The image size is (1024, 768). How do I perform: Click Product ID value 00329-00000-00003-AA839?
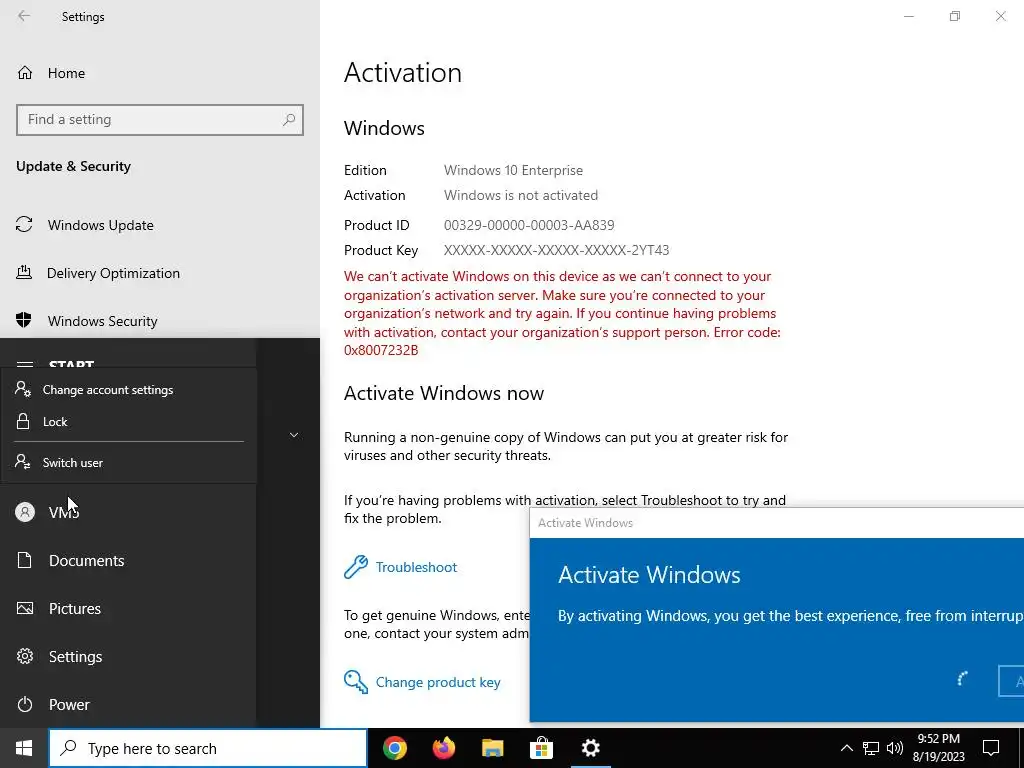point(529,225)
